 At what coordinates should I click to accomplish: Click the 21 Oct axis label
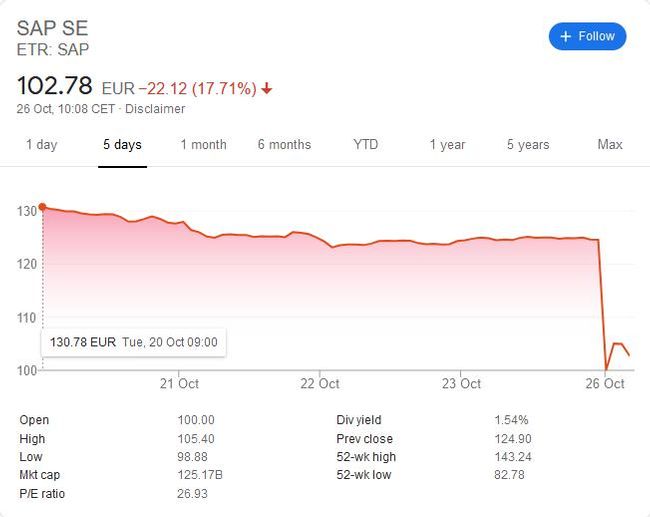tap(179, 384)
